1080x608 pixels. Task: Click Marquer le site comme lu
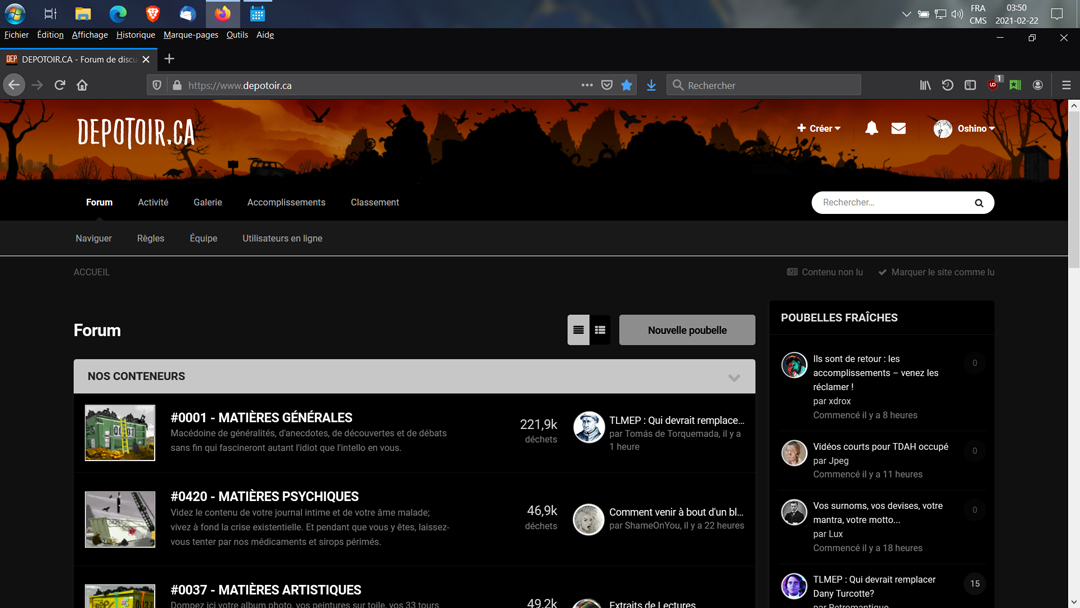tap(936, 272)
